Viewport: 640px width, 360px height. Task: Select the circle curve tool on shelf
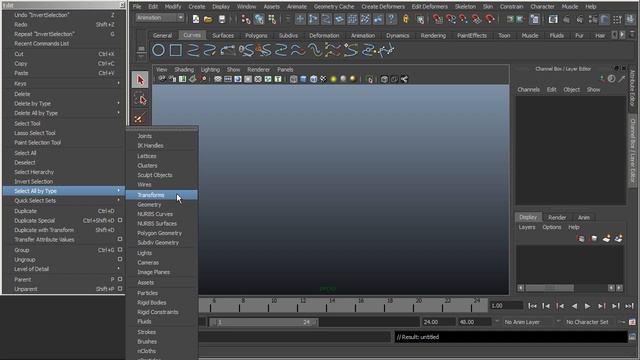[158, 50]
